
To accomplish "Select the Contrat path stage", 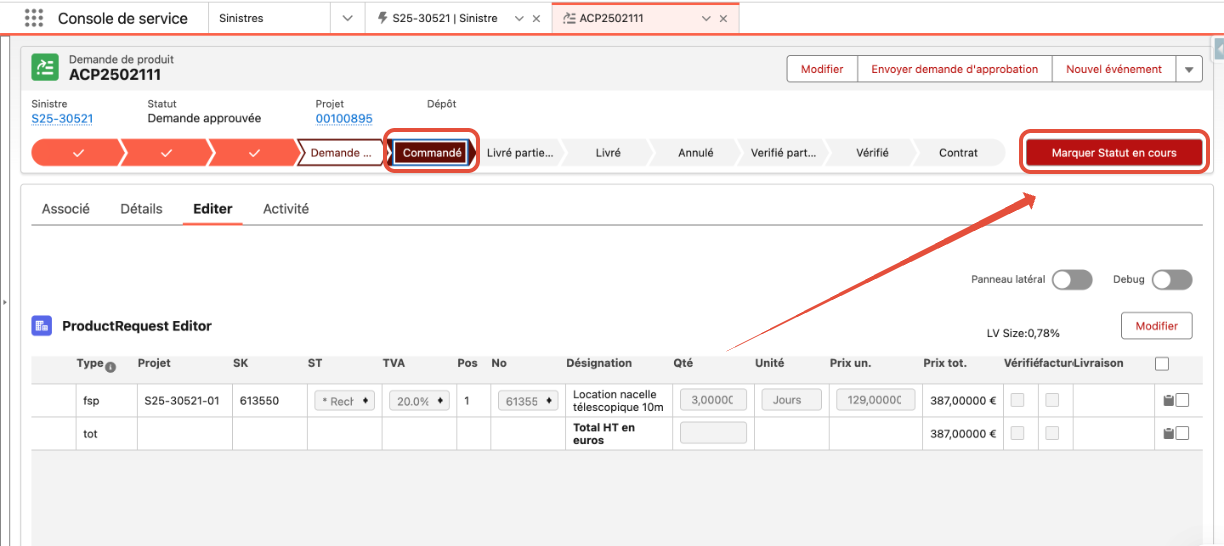I will pyautogui.click(x=959, y=153).
